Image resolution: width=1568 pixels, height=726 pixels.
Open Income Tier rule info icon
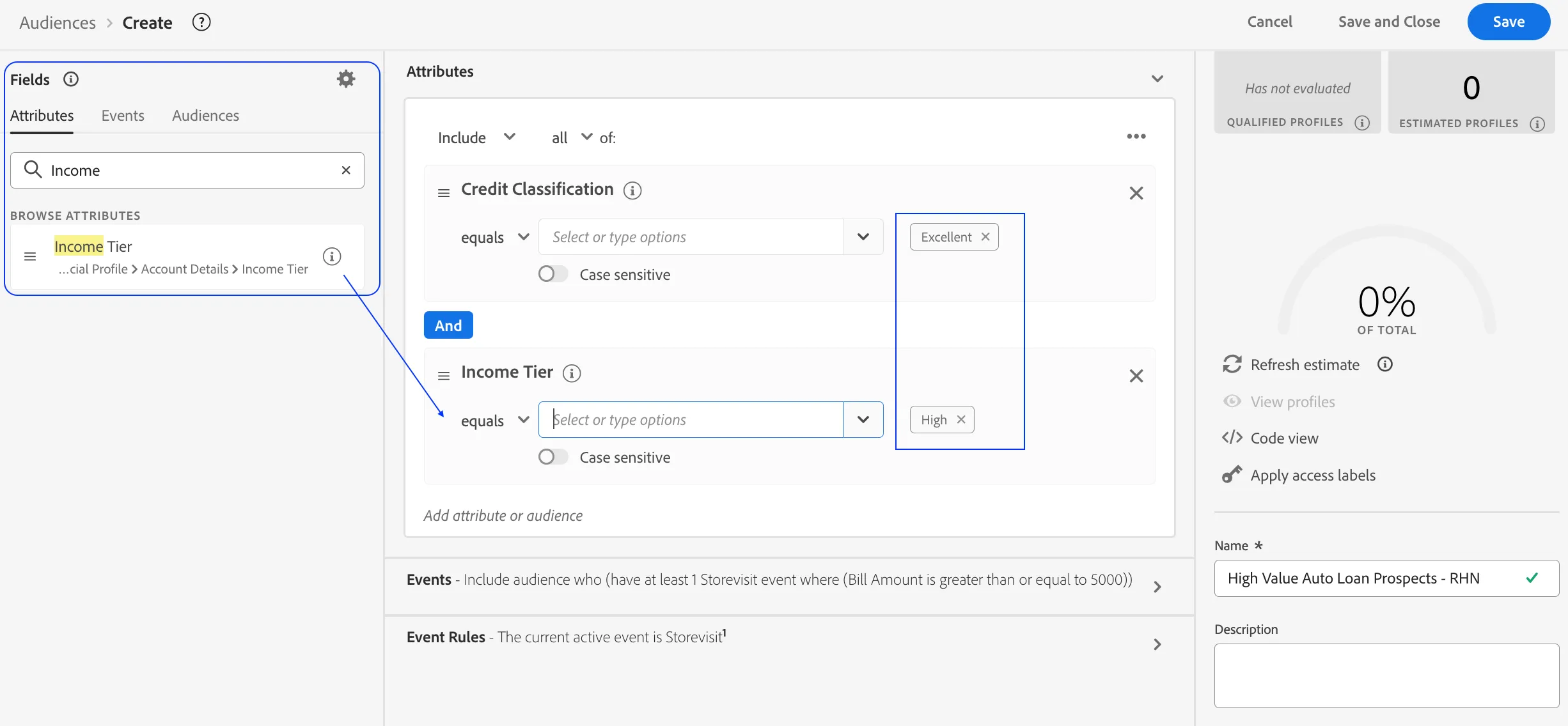(x=572, y=373)
